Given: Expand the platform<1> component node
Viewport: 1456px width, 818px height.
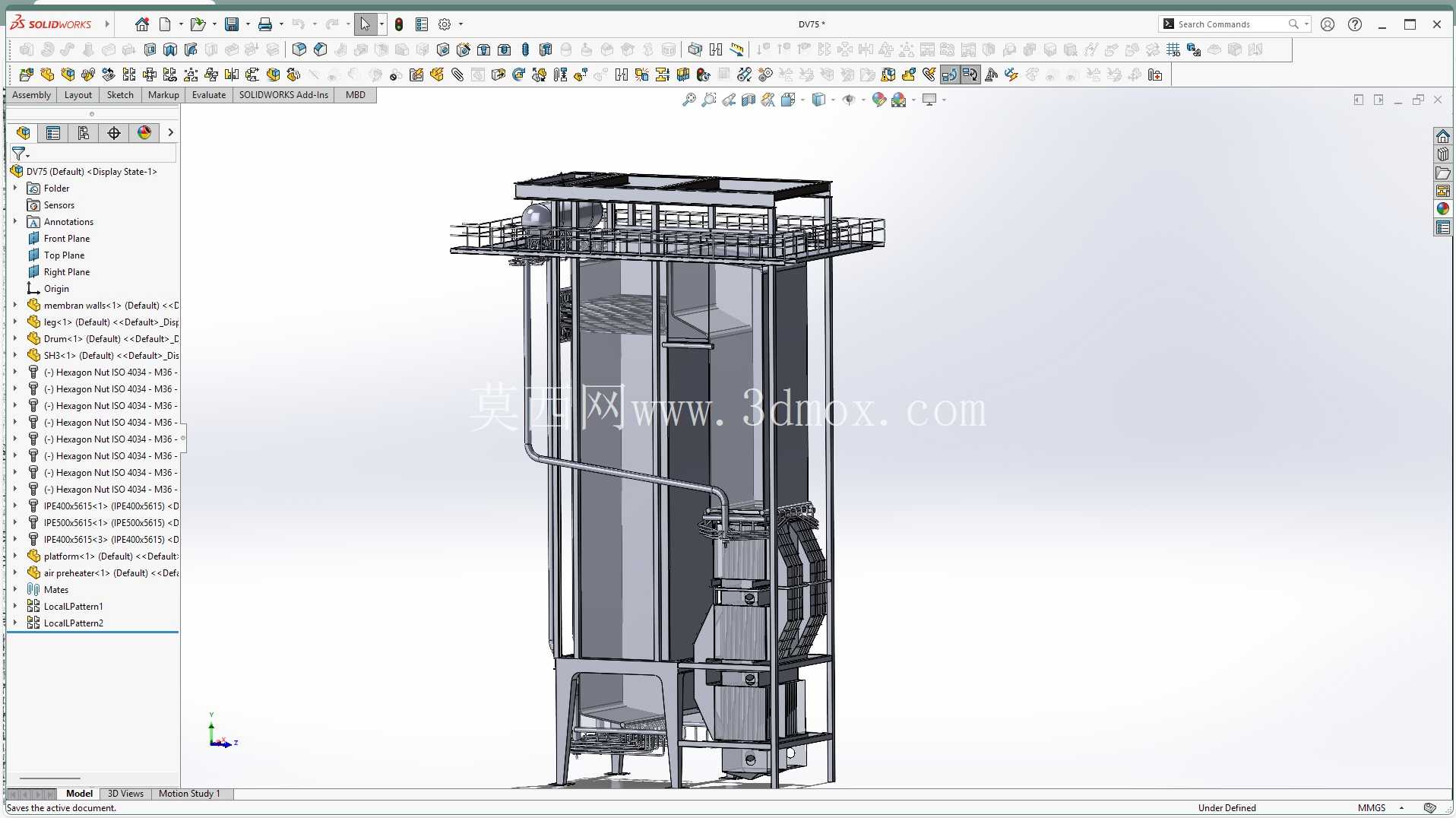Looking at the screenshot, I should click(14, 556).
